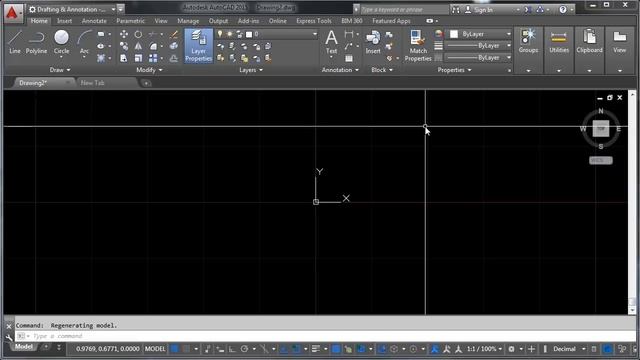The image size is (640, 360).
Task: Select the Circle tool
Action: [x=61, y=42]
